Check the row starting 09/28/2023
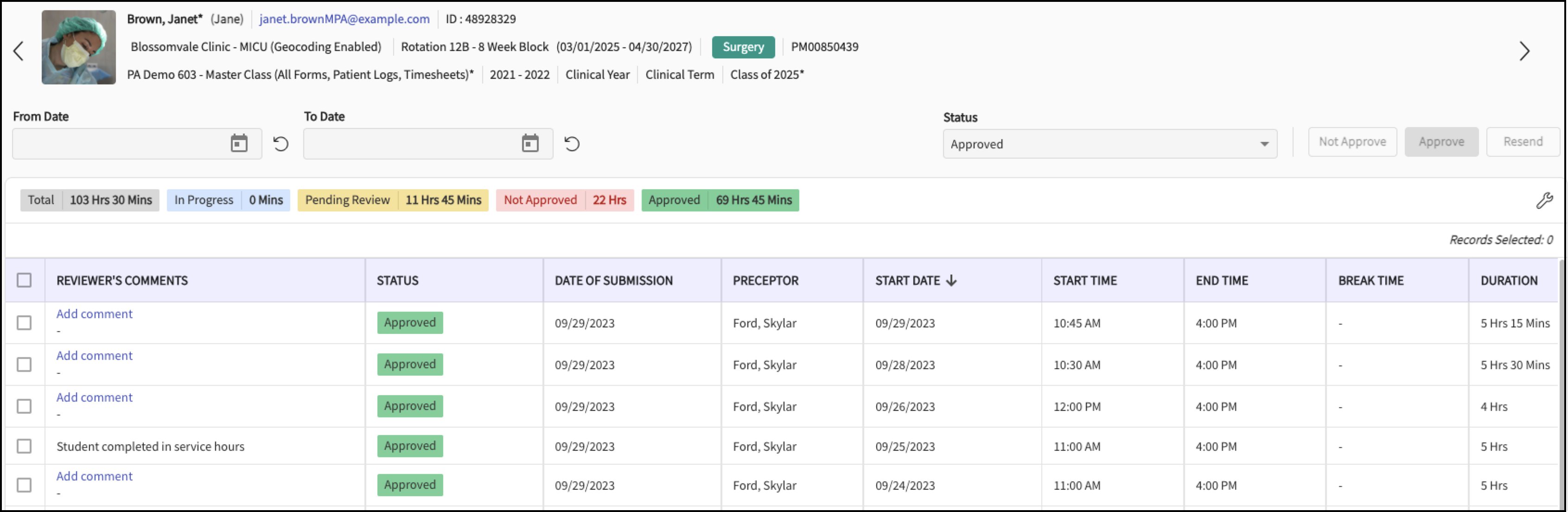 pyautogui.click(x=25, y=365)
